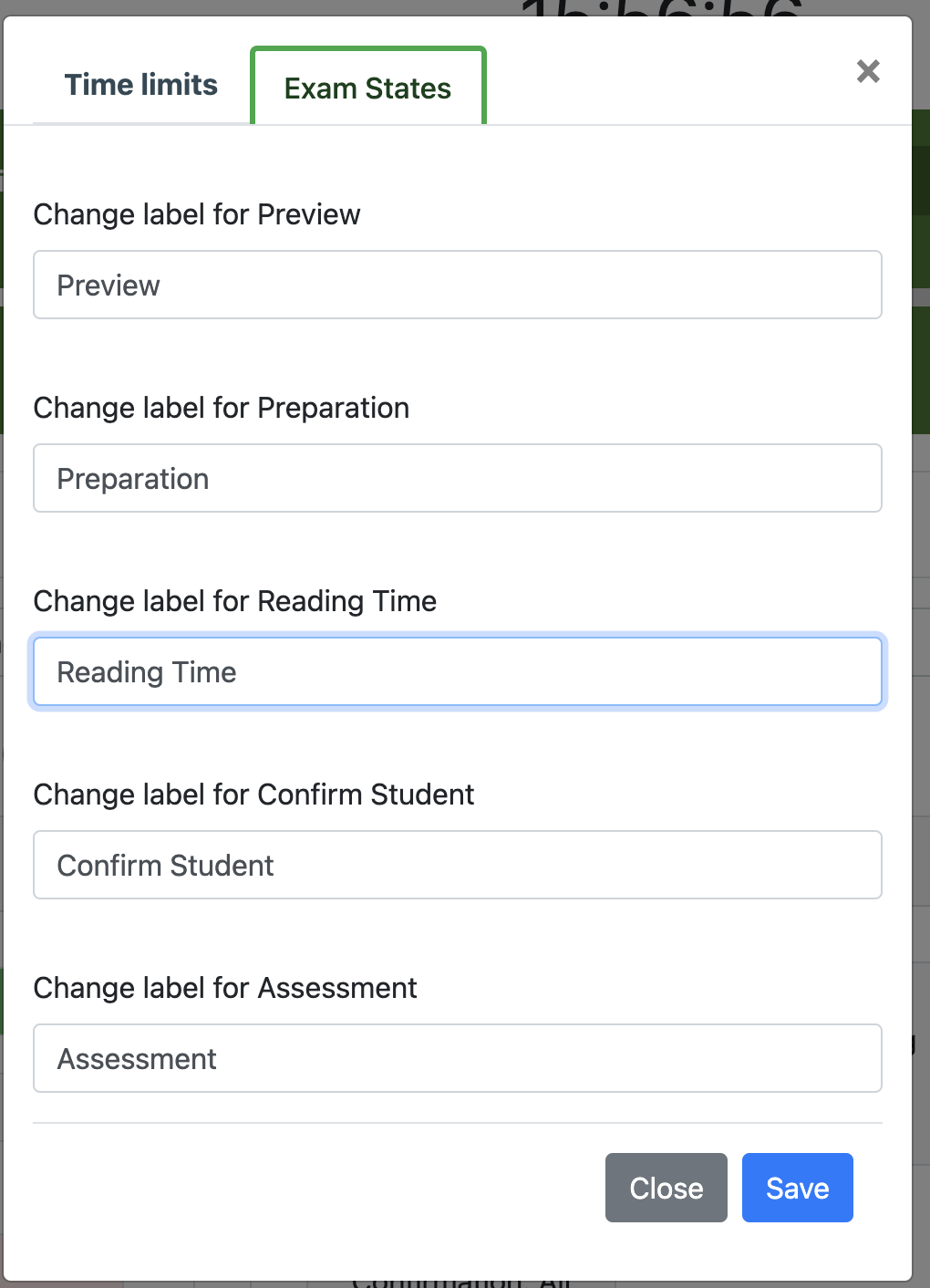Click the 'Change label for Reading Time' label
This screenshot has height=1288, width=930.
point(235,601)
